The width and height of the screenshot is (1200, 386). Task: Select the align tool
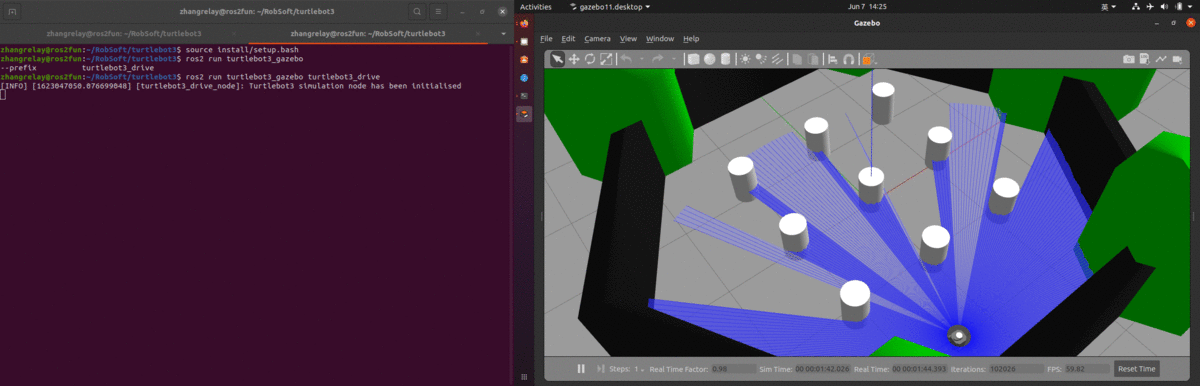[x=833, y=59]
